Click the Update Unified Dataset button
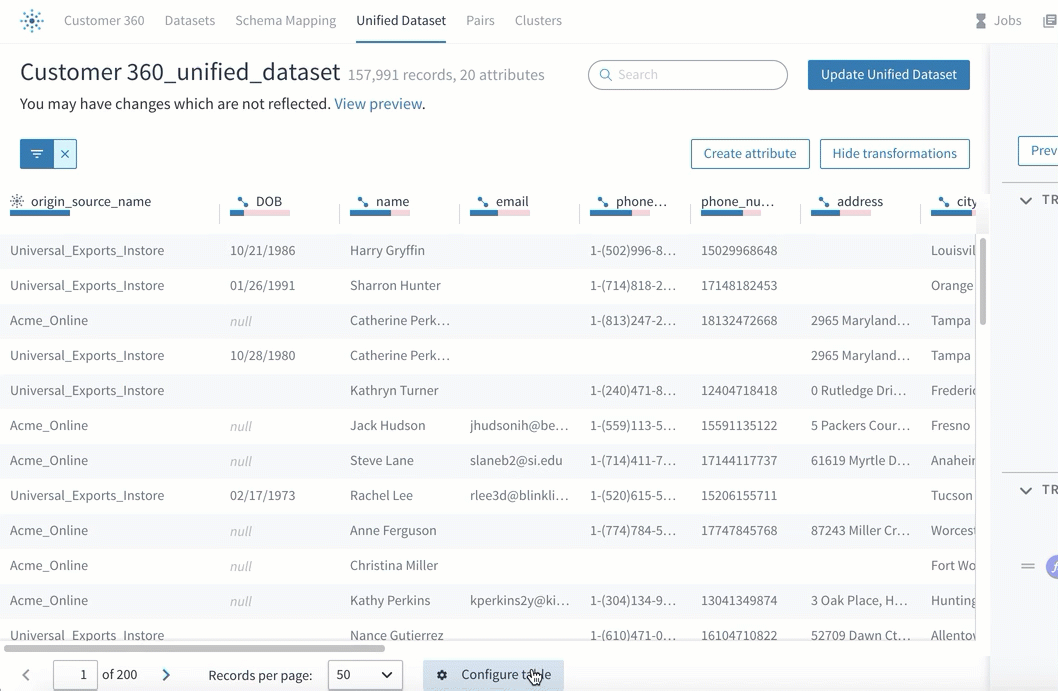1058x691 pixels. (889, 75)
